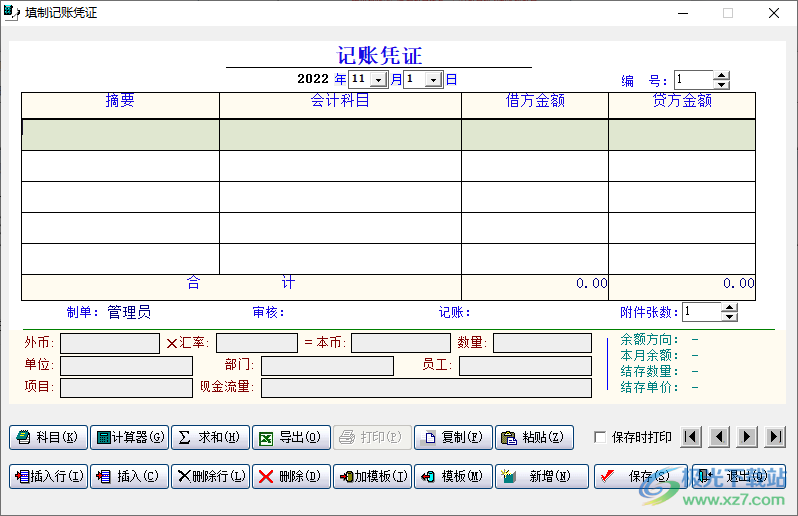Close the 填制记账凭证 window

774,13
